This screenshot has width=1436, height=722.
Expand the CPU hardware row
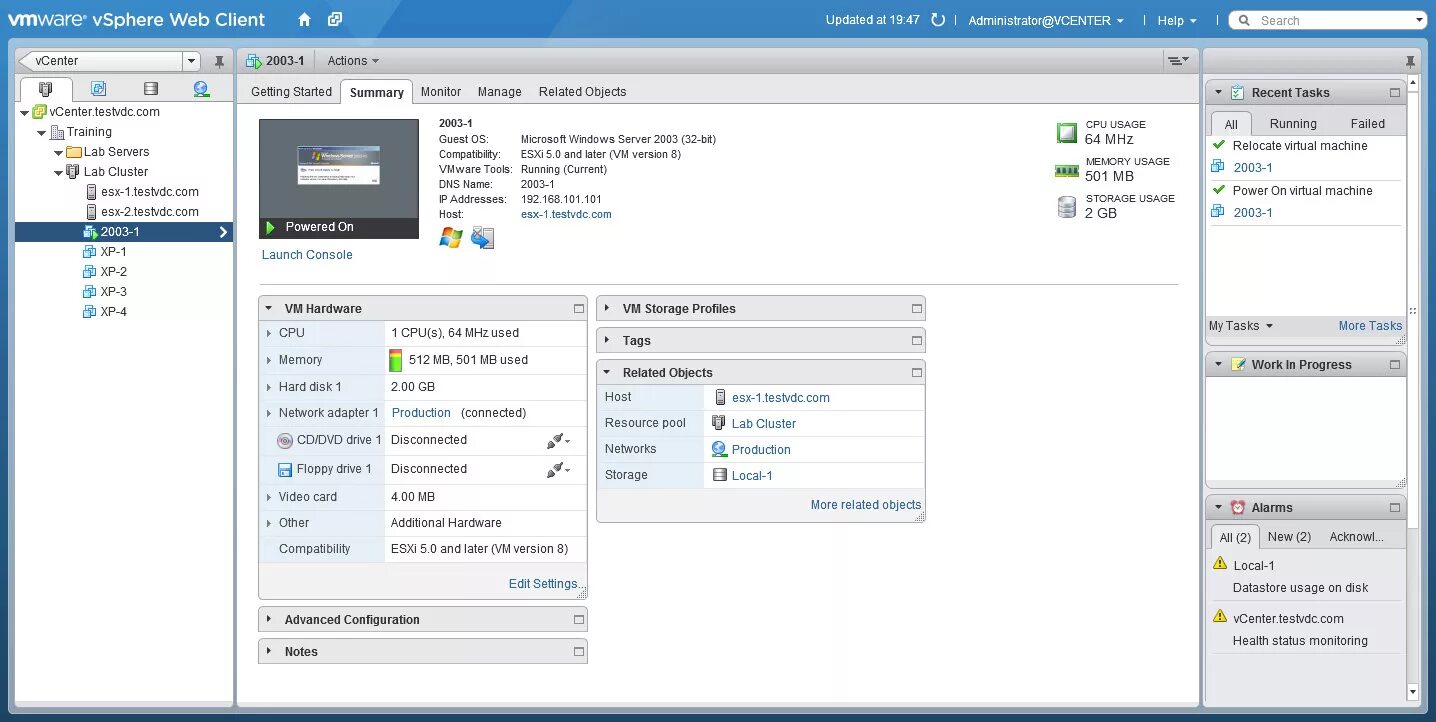pyautogui.click(x=269, y=333)
